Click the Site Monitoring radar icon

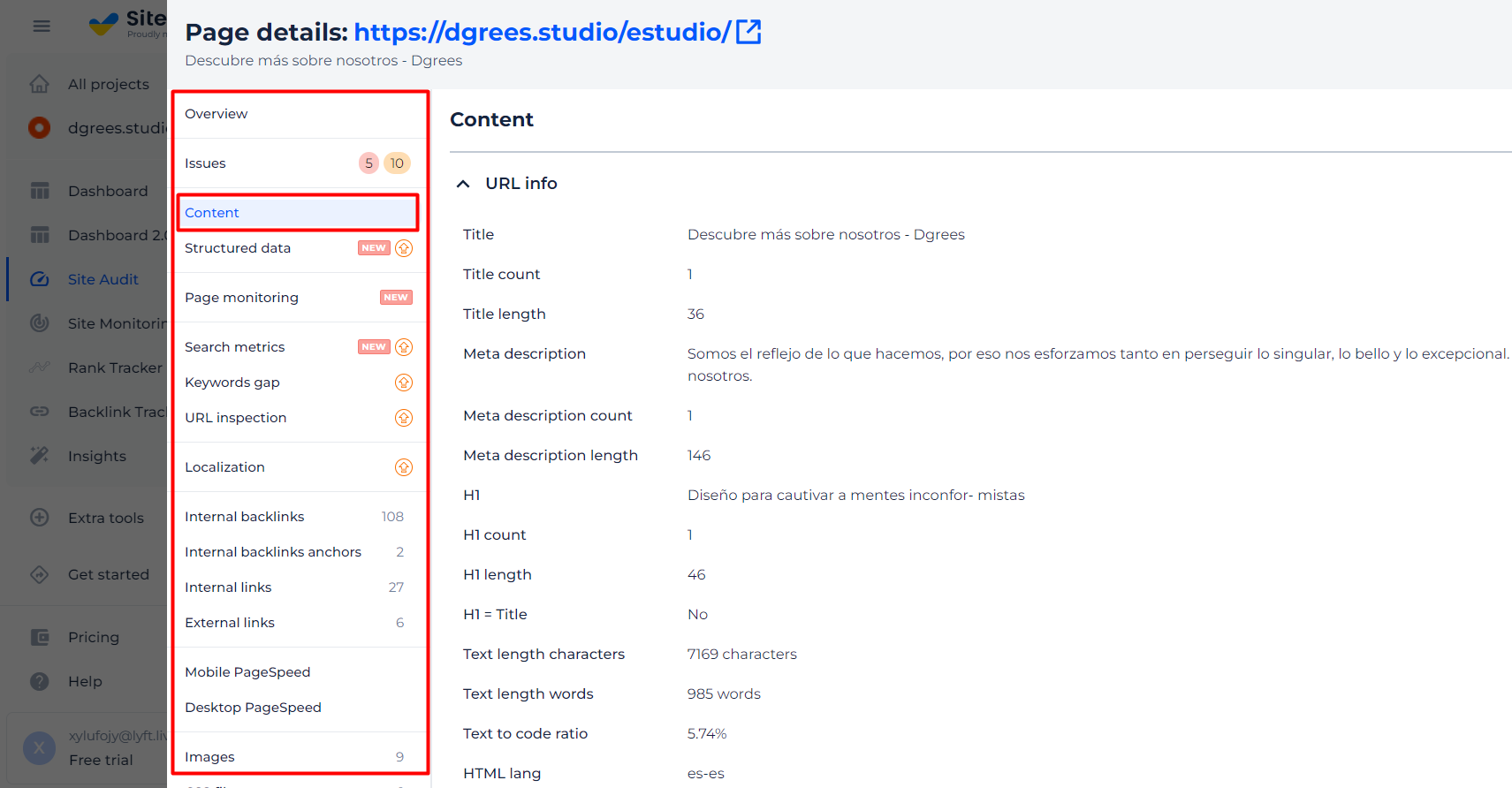point(40,323)
